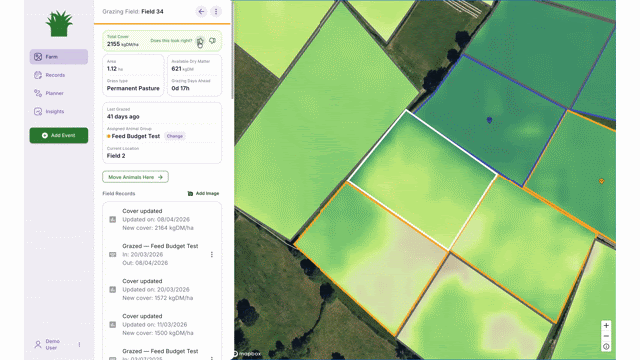Click the orange animal marker on map
The height and width of the screenshot is (360, 640).
click(601, 181)
